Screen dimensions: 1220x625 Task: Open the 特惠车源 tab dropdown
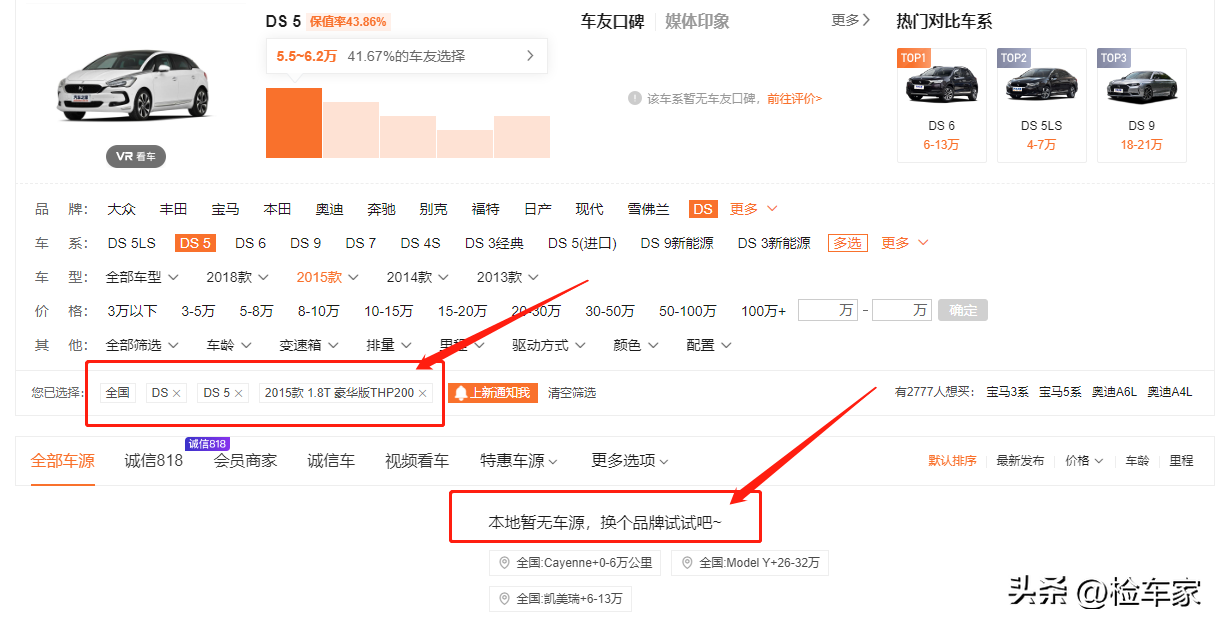[x=519, y=461]
